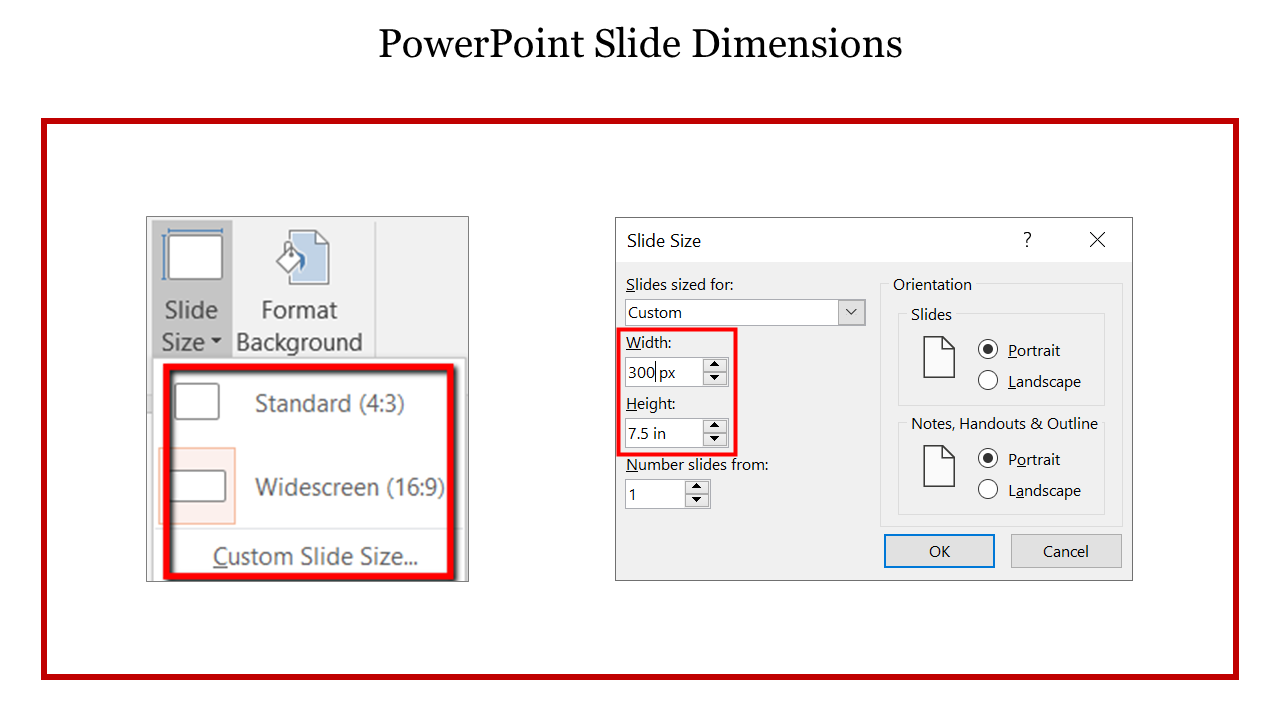
Task: Increase the Width value using the spinner
Action: (x=715, y=365)
